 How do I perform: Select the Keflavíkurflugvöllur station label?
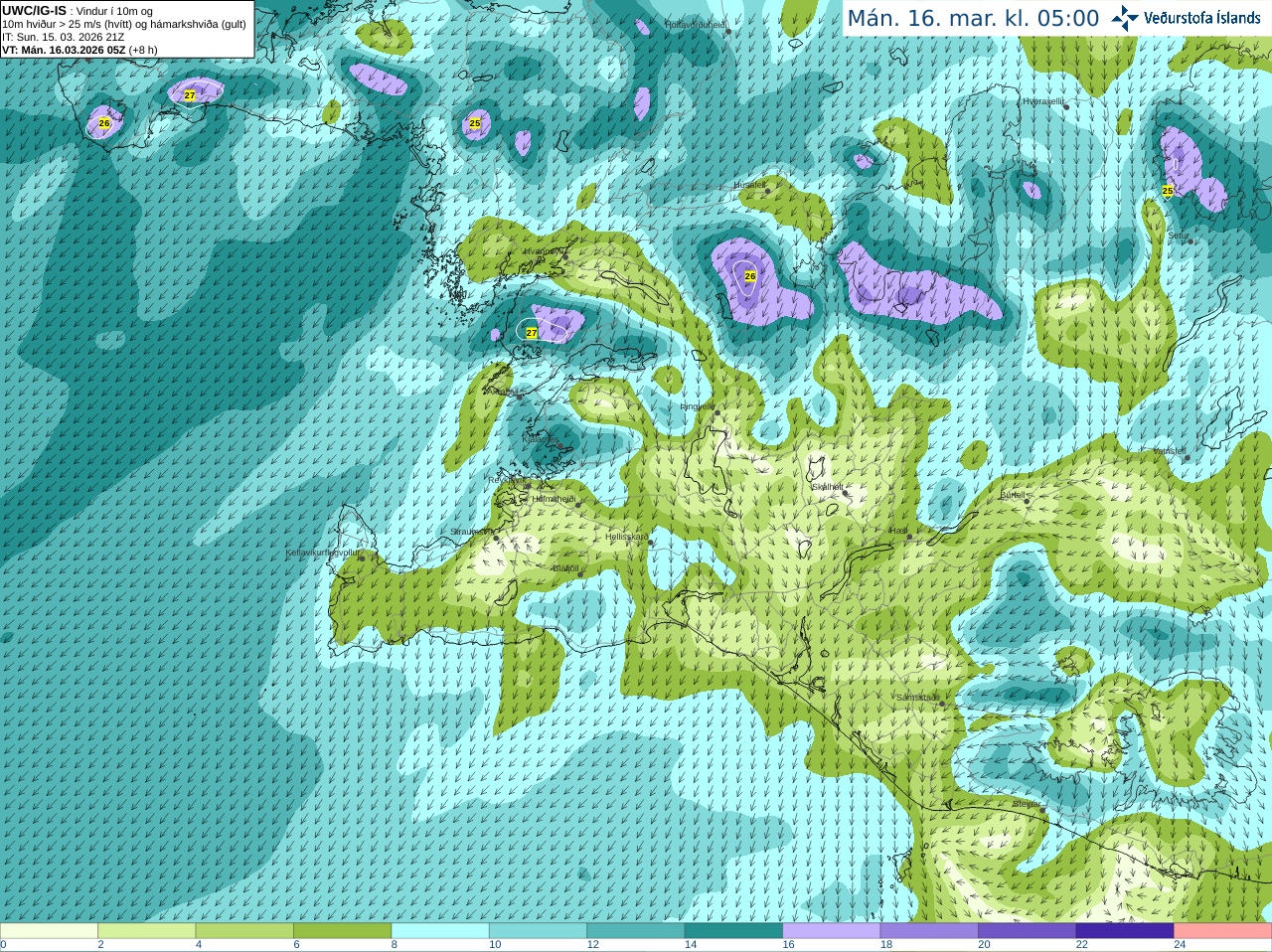pyautogui.click(x=323, y=553)
